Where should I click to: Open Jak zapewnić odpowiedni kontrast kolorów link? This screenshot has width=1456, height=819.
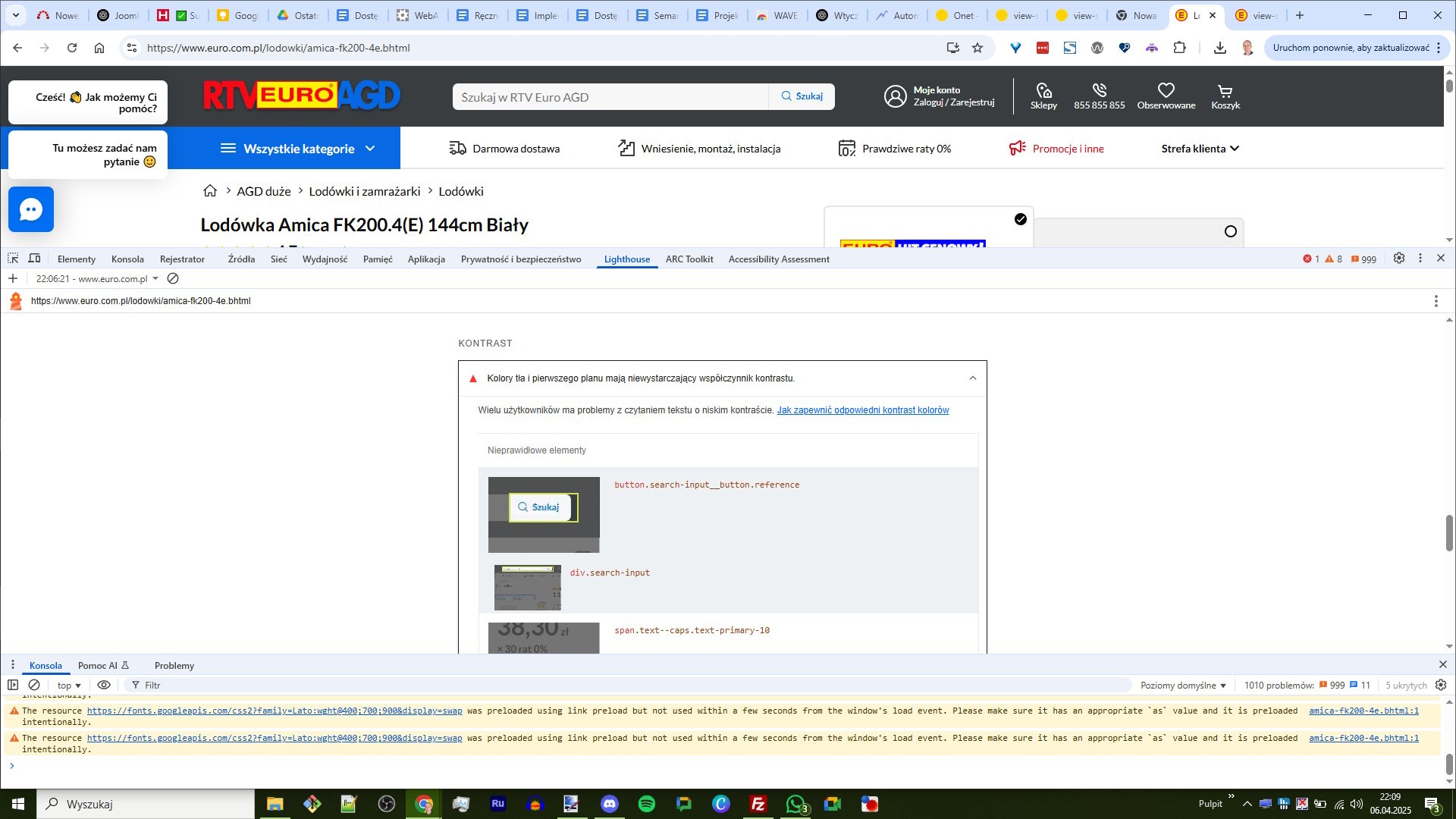[x=863, y=410]
